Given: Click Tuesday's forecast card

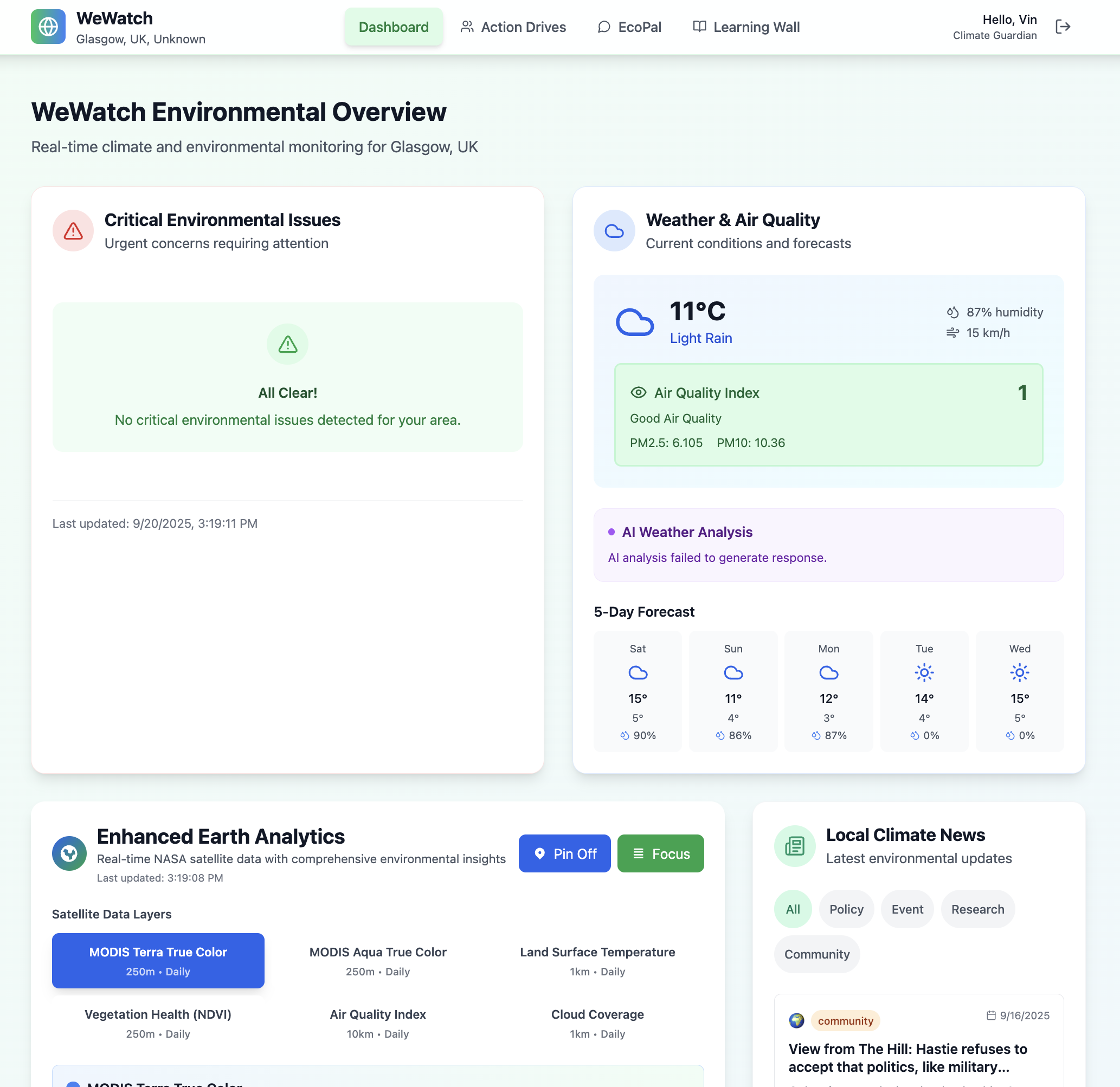Looking at the screenshot, I should pyautogui.click(x=923, y=691).
